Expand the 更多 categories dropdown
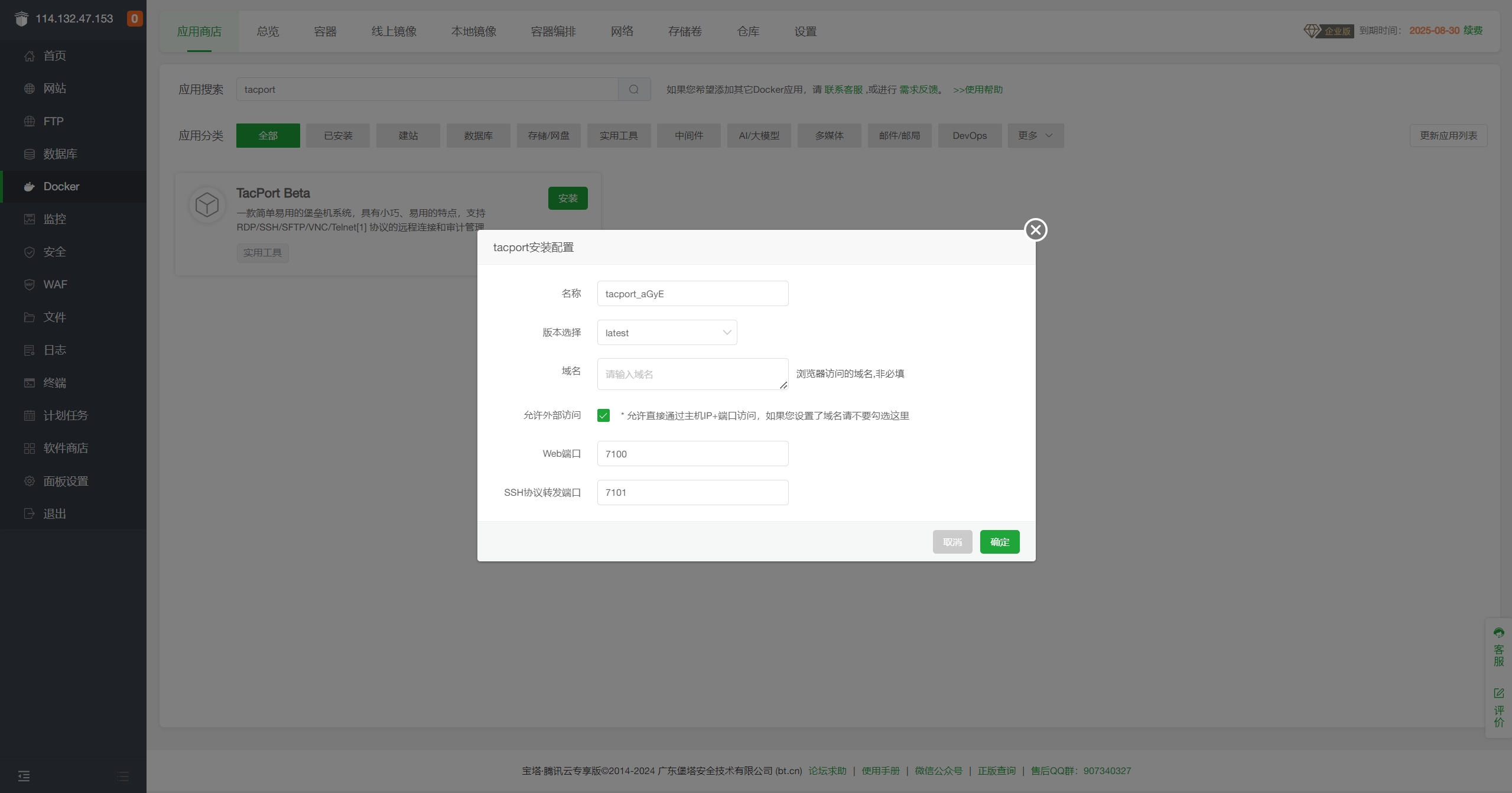1512x793 pixels. tap(1036, 135)
